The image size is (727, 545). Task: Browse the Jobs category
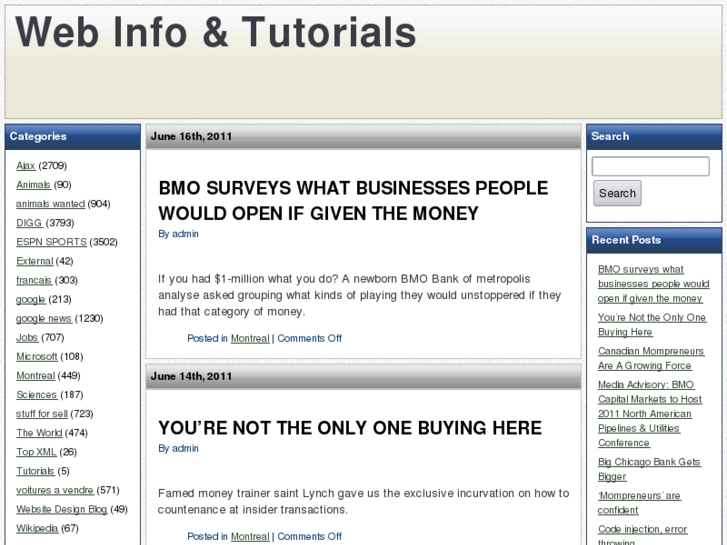click(27, 337)
